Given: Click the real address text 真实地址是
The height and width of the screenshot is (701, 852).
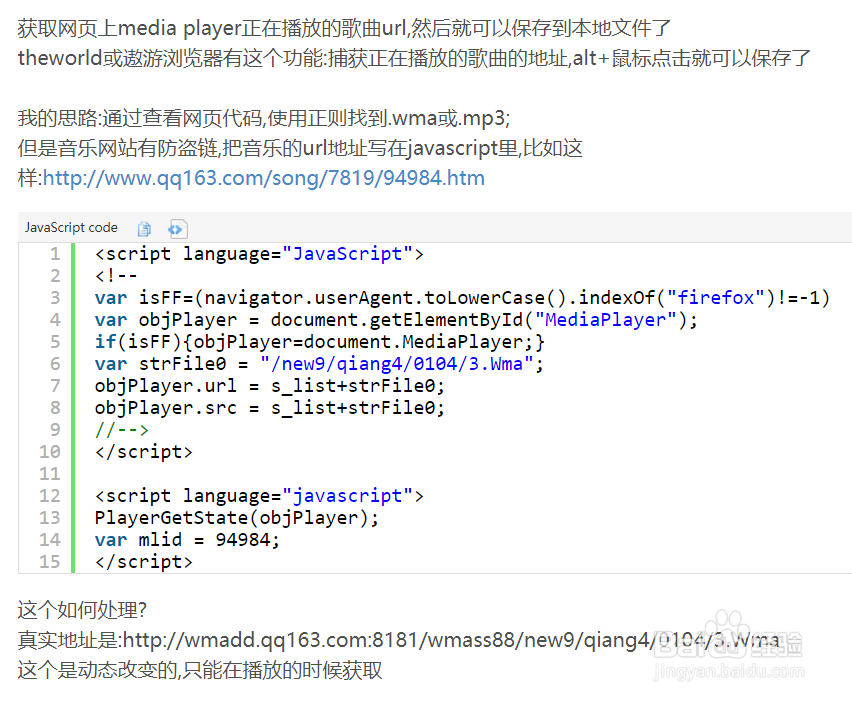Looking at the screenshot, I should point(398,640).
